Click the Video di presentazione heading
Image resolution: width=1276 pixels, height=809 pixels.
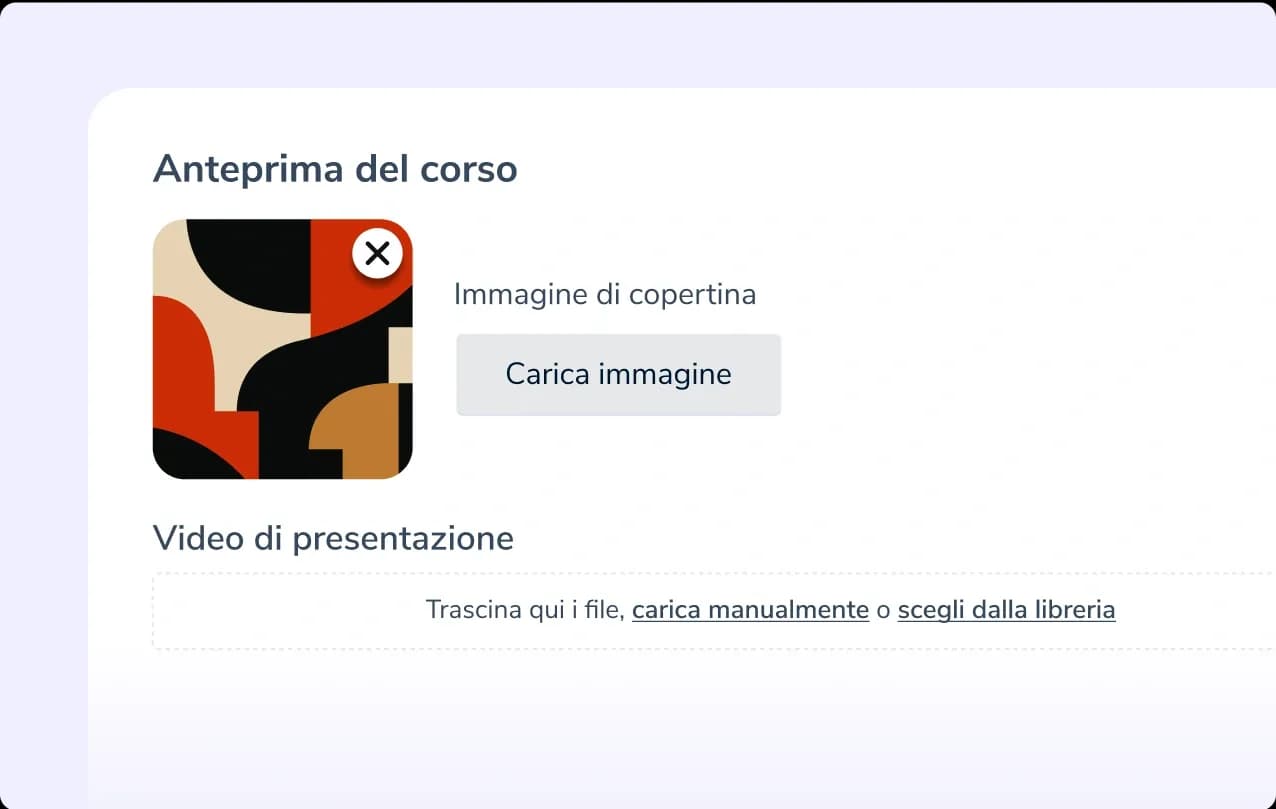[333, 538]
